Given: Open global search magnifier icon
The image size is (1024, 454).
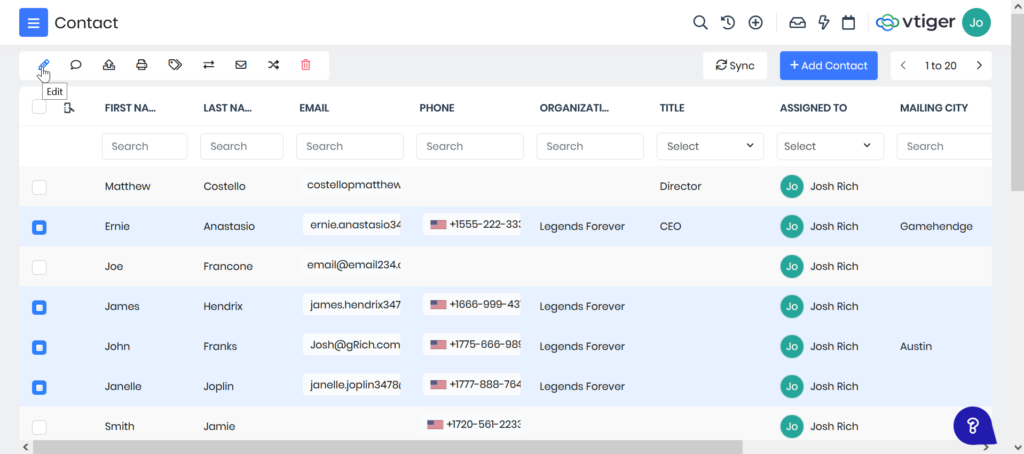Looking at the screenshot, I should click(701, 22).
